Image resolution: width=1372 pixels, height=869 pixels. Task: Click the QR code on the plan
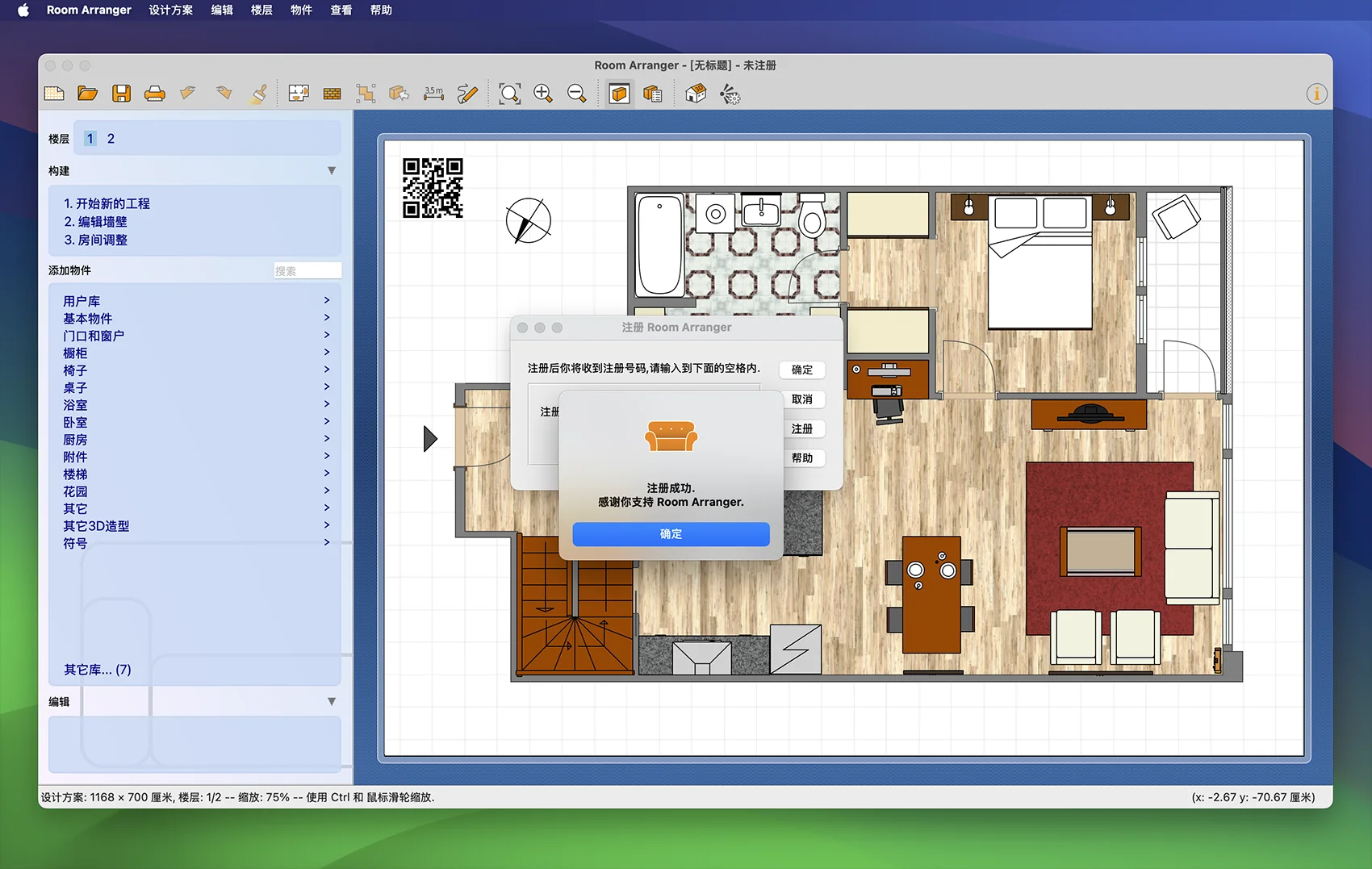[433, 187]
